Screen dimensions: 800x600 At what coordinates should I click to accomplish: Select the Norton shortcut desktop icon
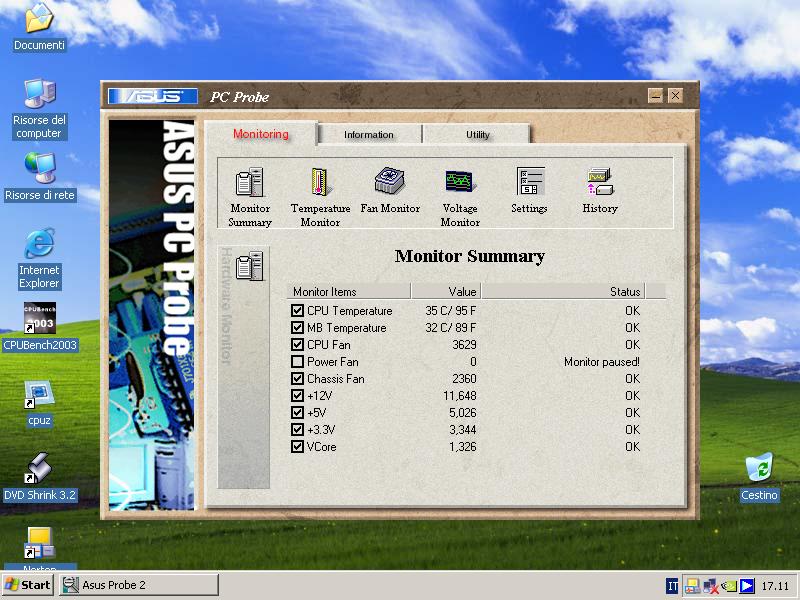39,544
